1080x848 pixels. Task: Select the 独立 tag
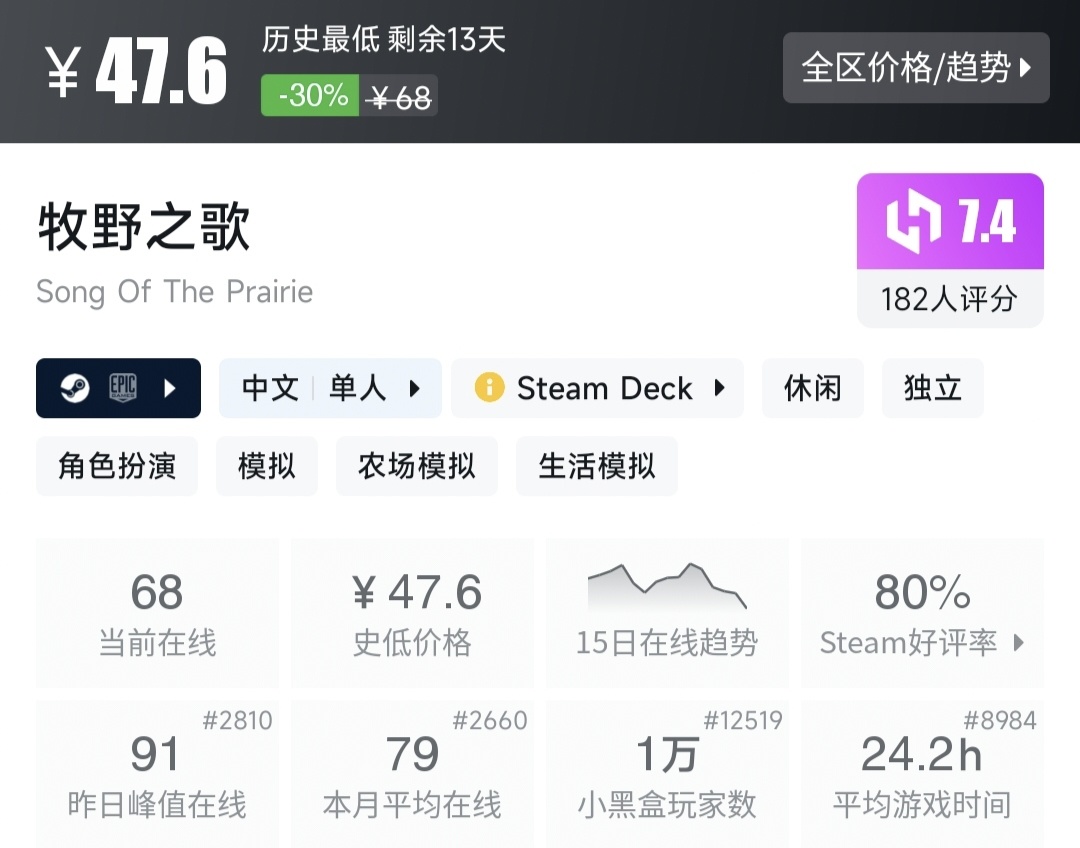point(932,388)
